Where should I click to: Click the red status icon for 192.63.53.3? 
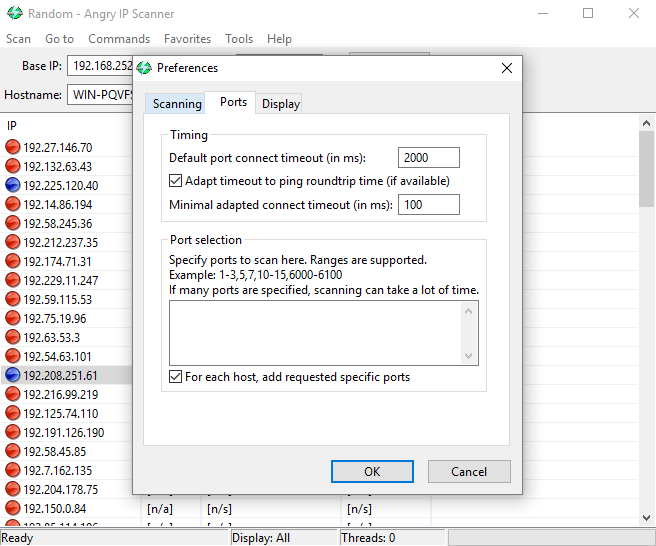(x=13, y=337)
